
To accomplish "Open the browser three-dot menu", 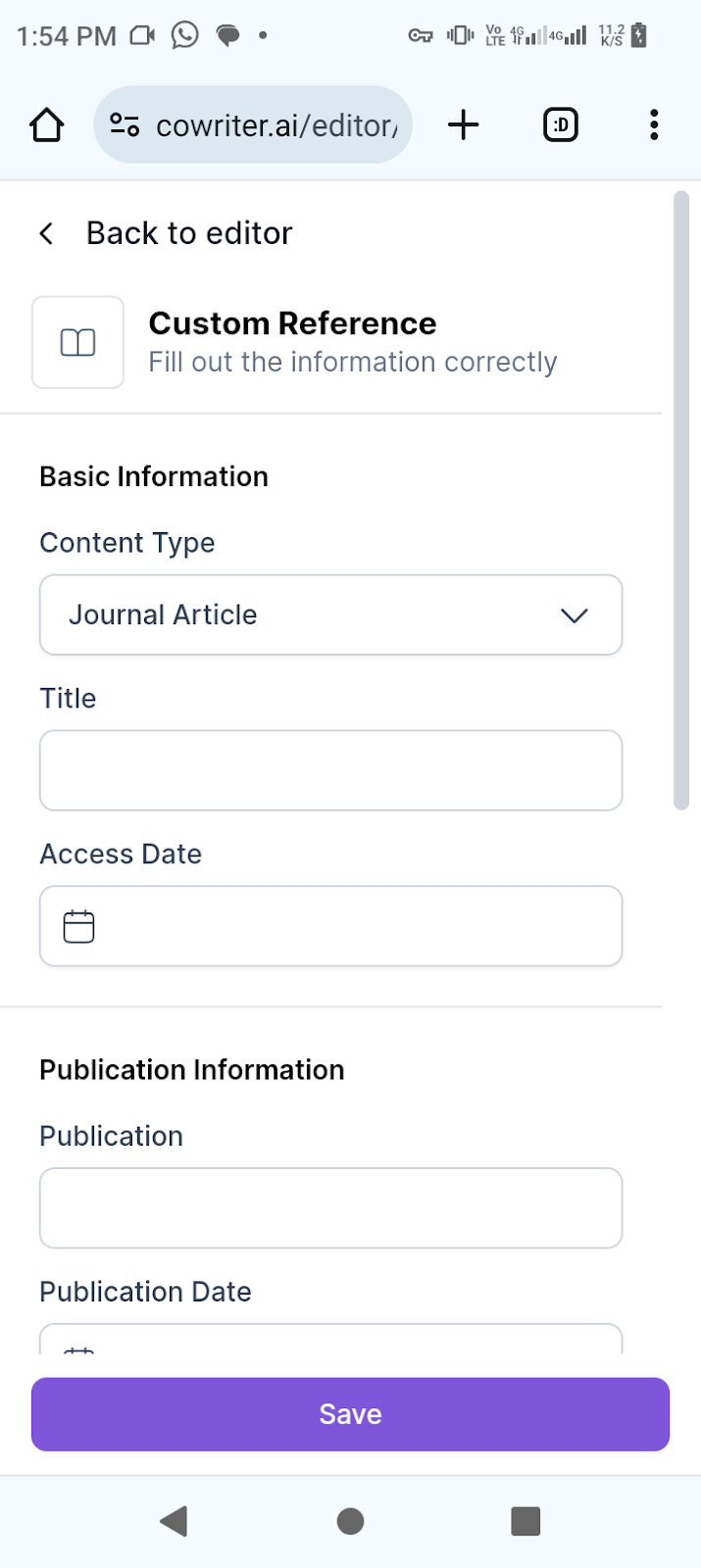I will [x=654, y=125].
